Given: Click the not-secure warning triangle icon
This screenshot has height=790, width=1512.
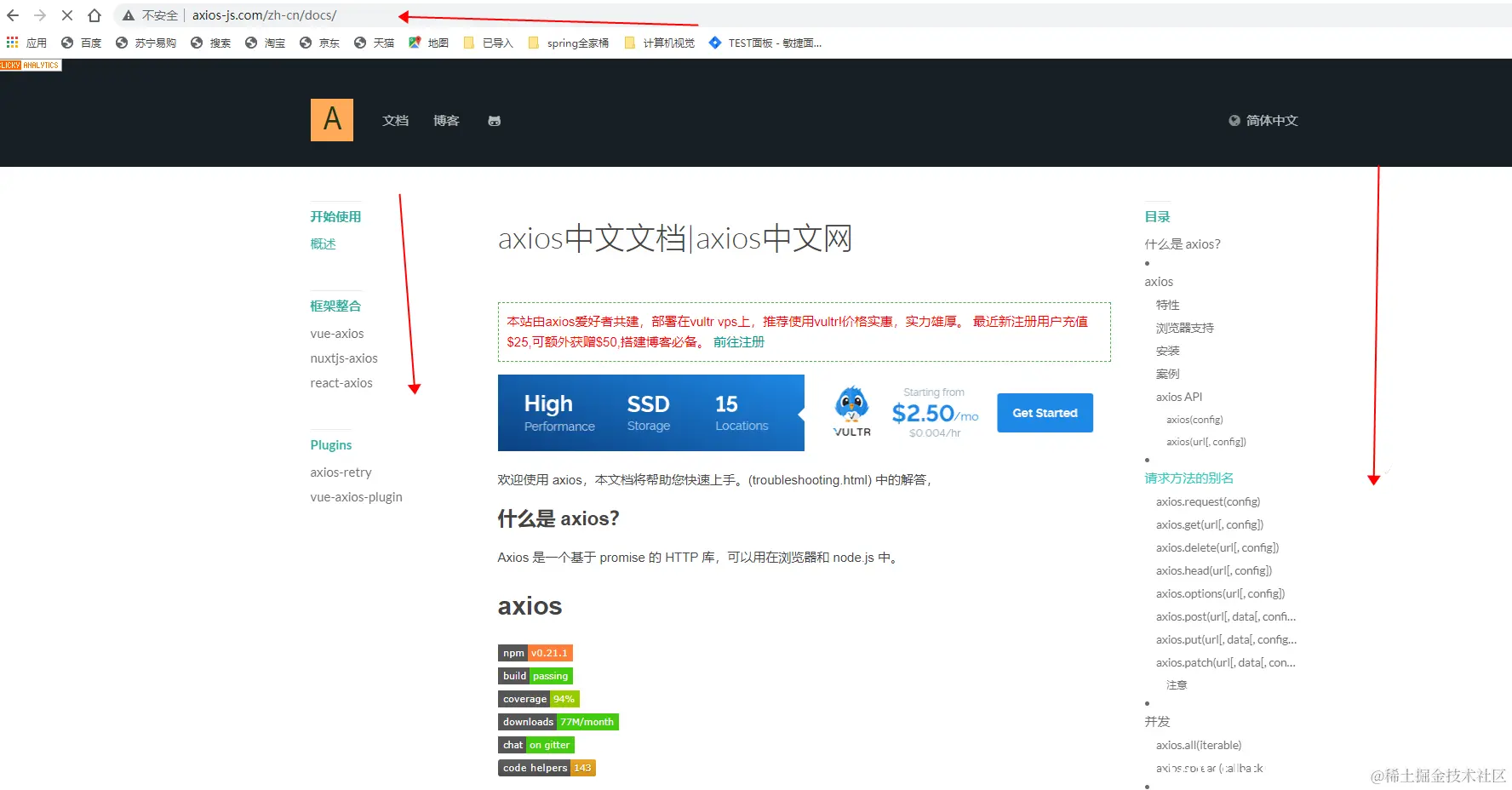Looking at the screenshot, I should [x=129, y=15].
